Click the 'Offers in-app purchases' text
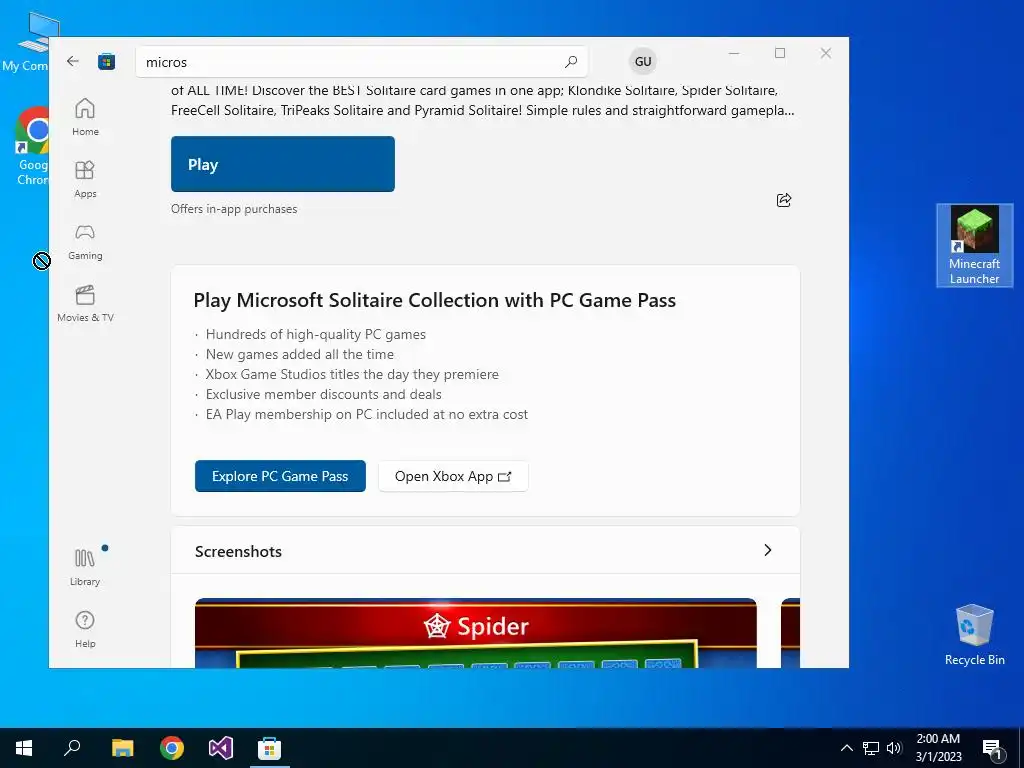 (234, 209)
